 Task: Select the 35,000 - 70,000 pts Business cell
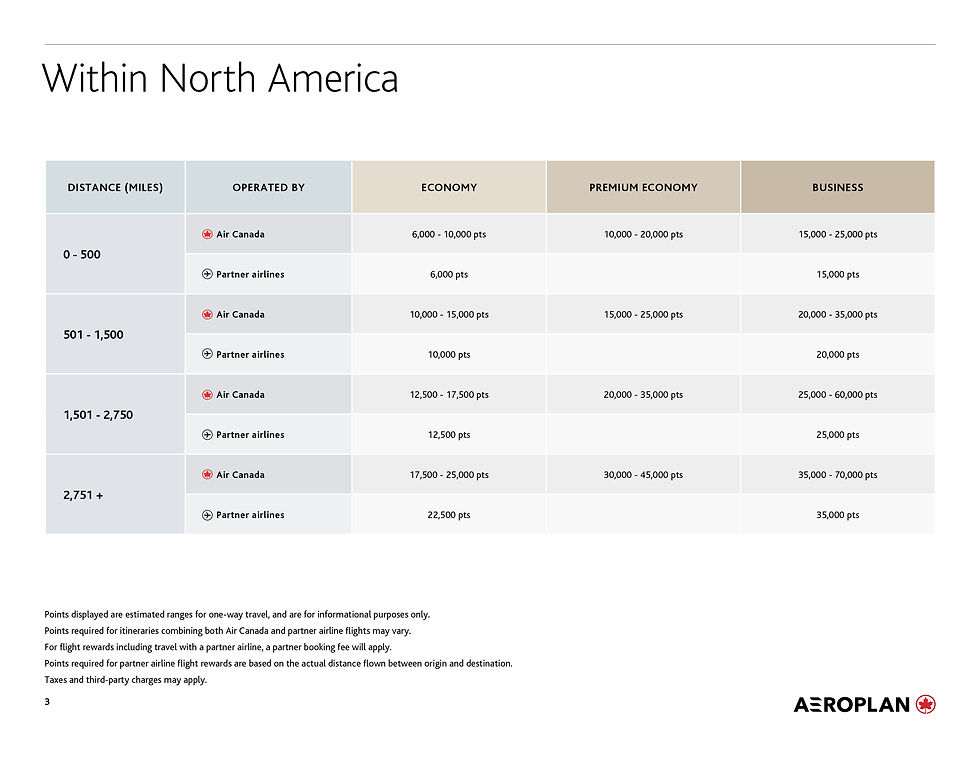tap(837, 475)
